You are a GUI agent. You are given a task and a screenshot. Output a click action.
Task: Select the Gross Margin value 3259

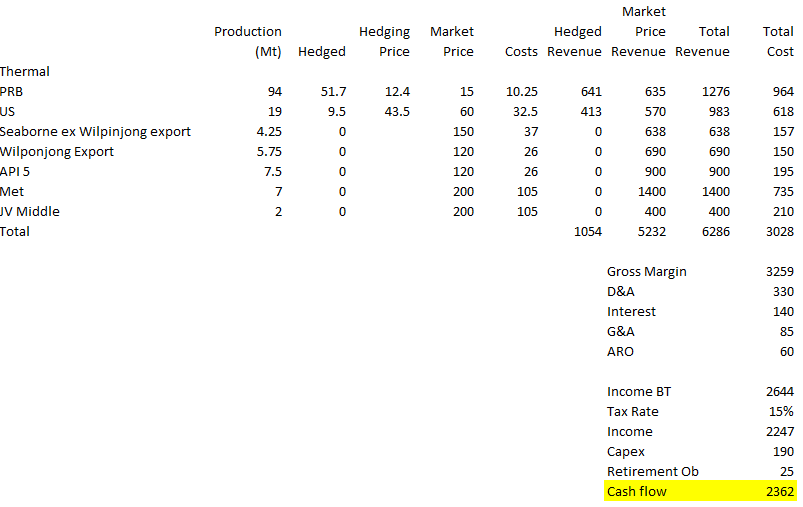[x=779, y=271]
